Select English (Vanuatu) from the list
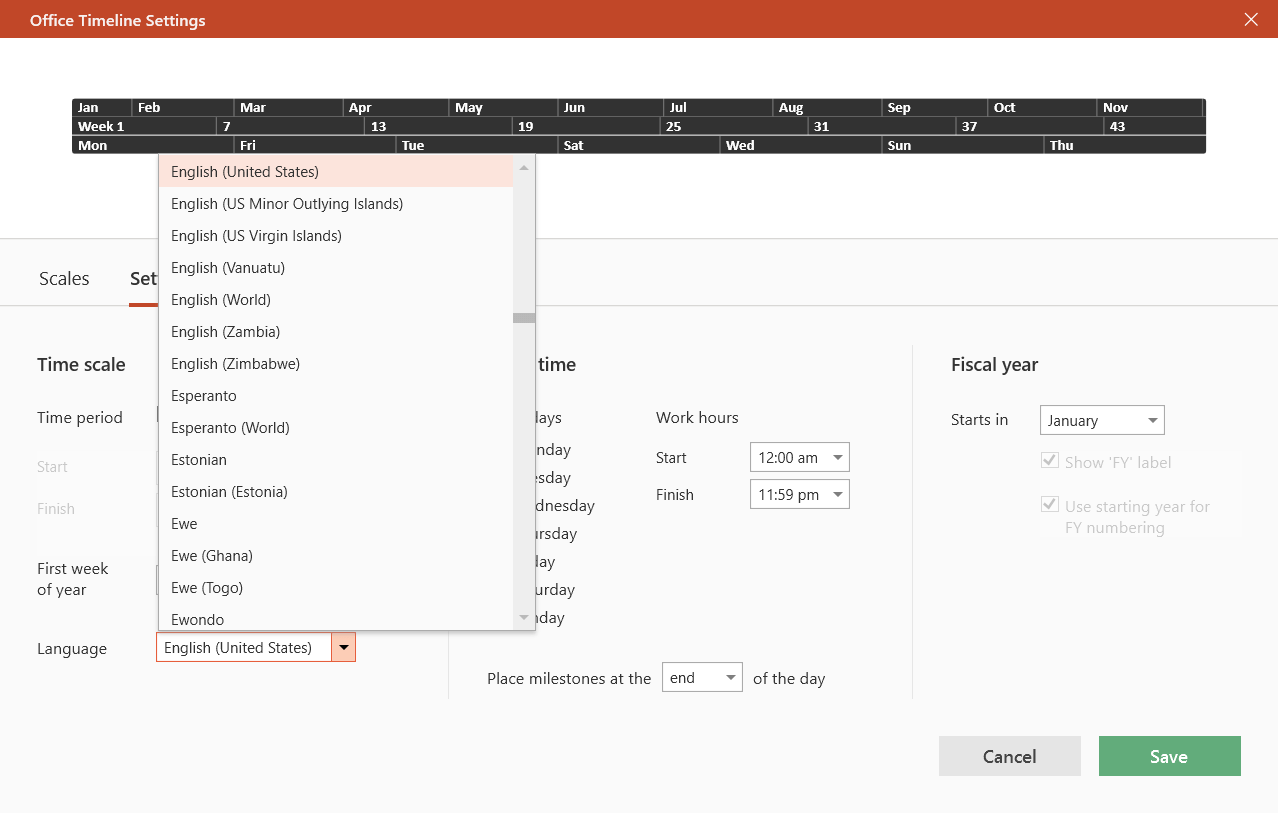The width and height of the screenshot is (1278, 813). (x=336, y=268)
